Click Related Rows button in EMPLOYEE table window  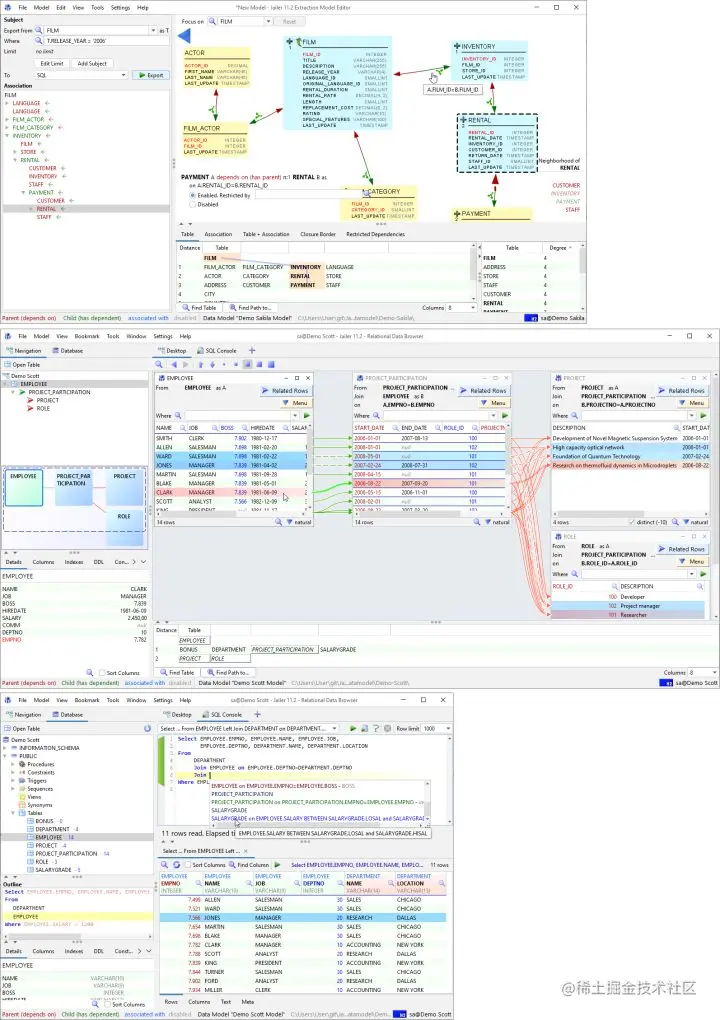[285, 390]
